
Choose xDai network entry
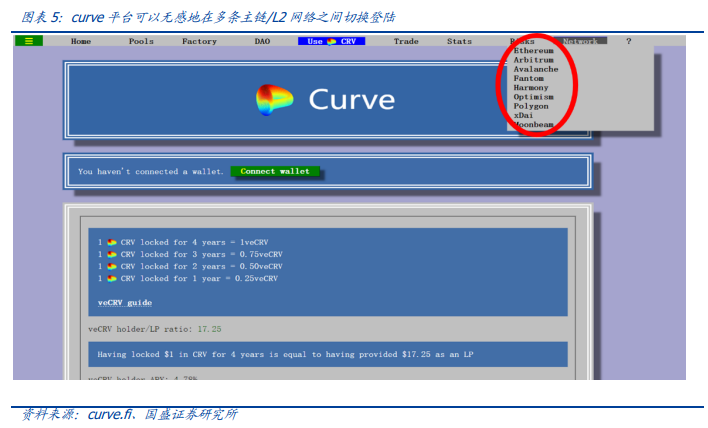tap(524, 115)
